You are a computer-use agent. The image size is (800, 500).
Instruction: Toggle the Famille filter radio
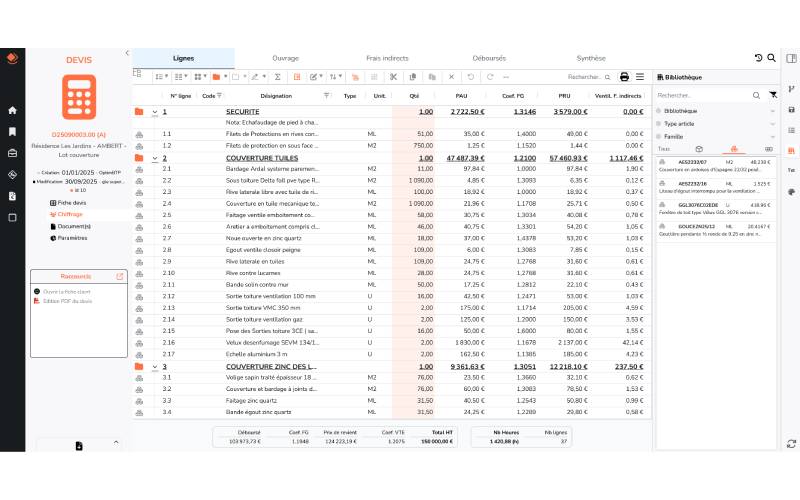660,136
